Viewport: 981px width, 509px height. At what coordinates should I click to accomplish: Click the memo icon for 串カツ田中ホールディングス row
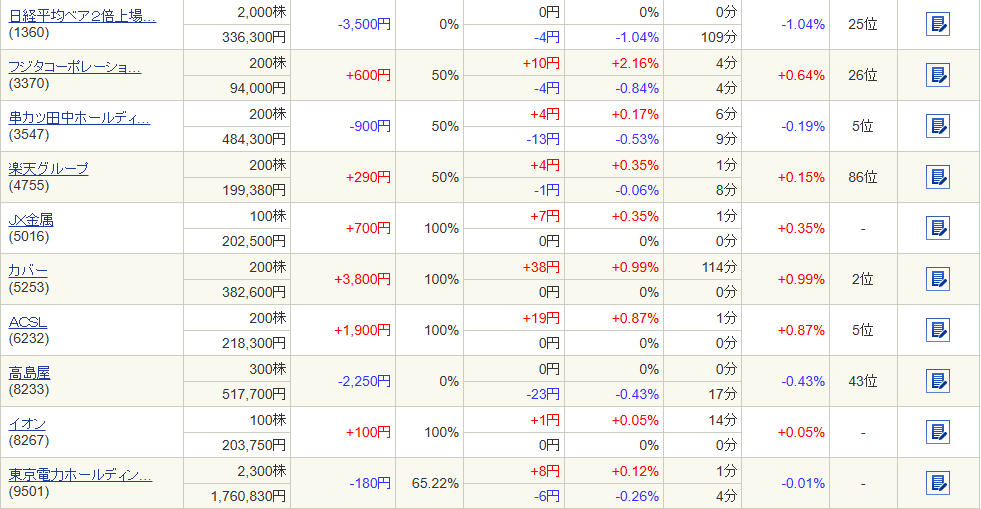[x=937, y=126]
